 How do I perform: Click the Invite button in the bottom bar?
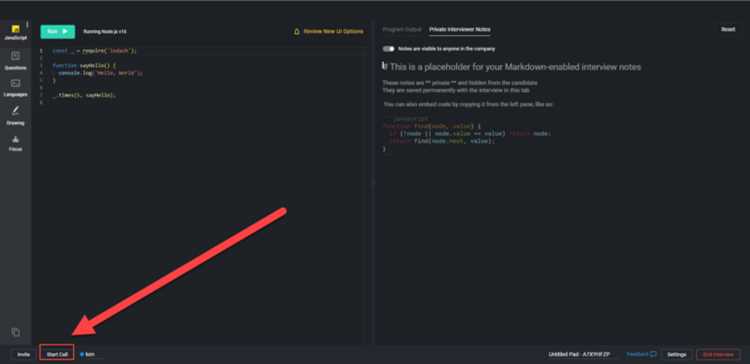point(23,354)
